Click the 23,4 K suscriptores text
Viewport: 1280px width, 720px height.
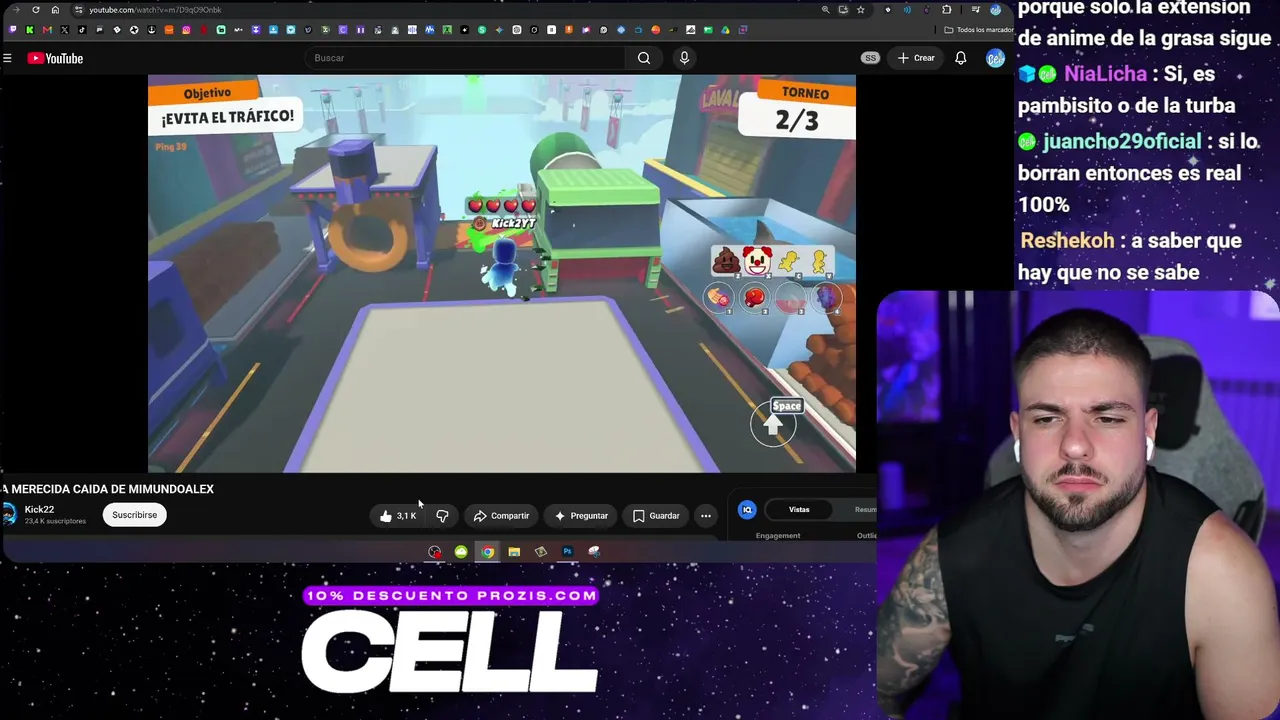pos(55,521)
